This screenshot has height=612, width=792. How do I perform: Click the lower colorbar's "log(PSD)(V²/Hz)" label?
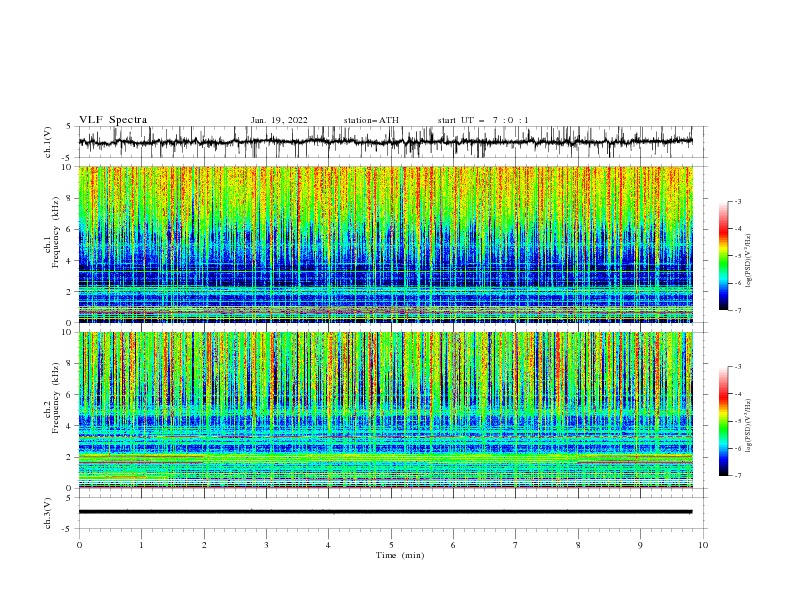coord(748,426)
